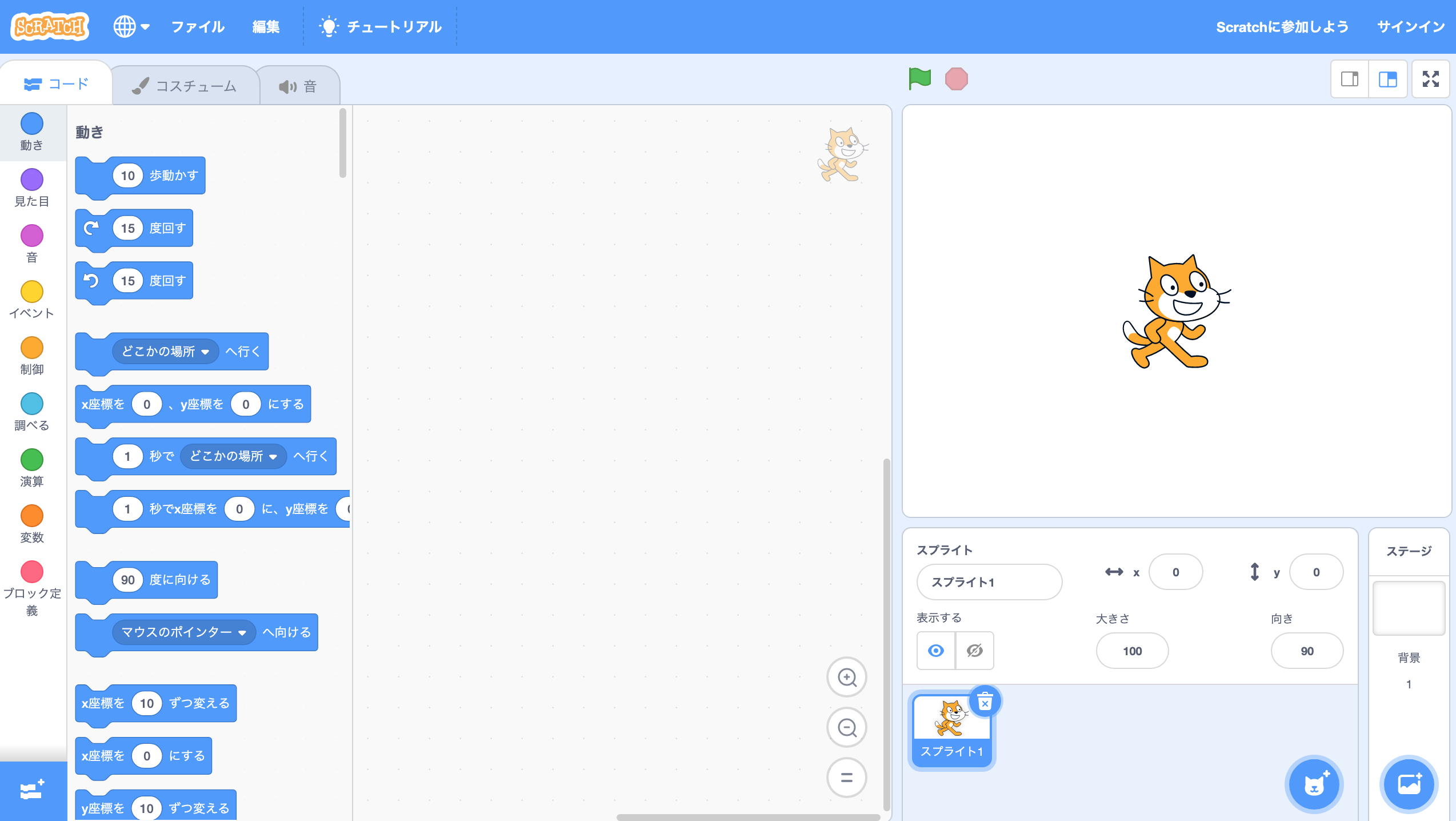Open the add extension button
1456x821 pixels.
tap(33, 790)
